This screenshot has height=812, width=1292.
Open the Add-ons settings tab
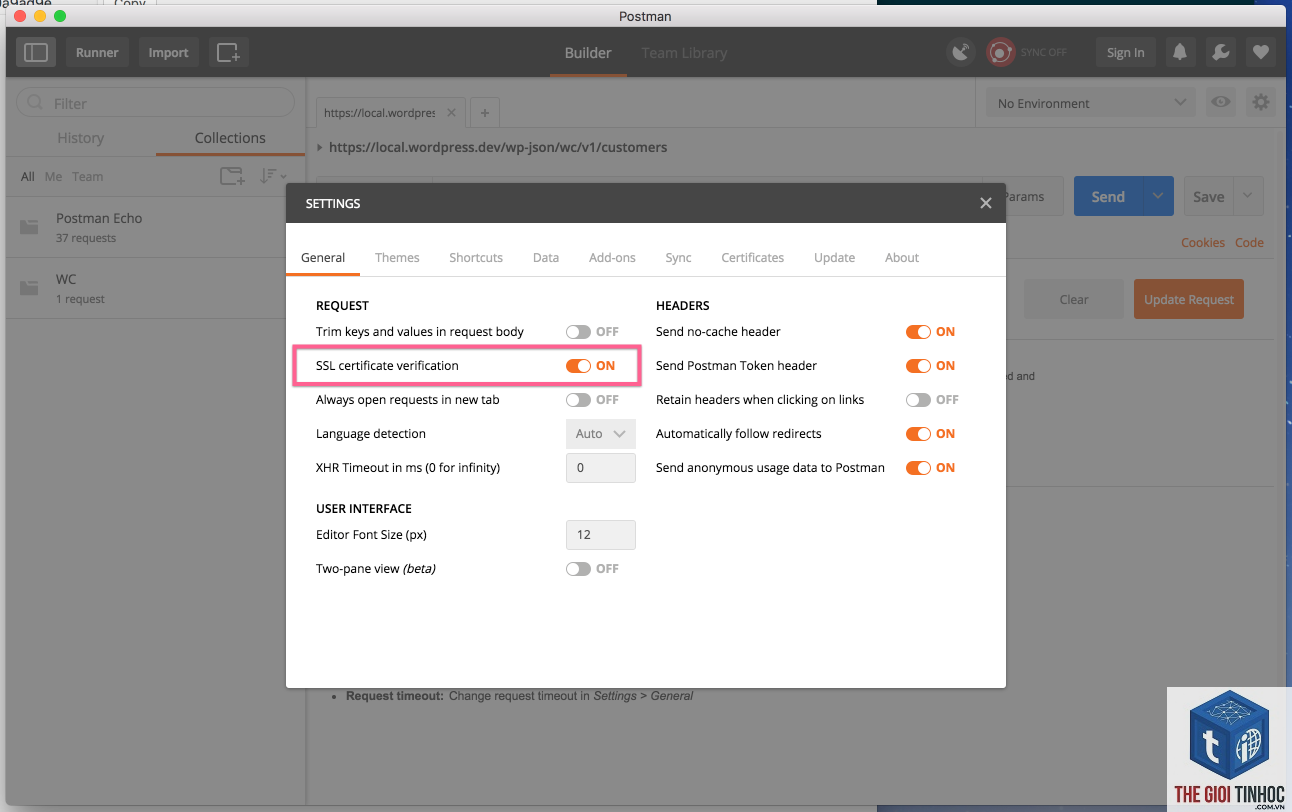(x=612, y=257)
